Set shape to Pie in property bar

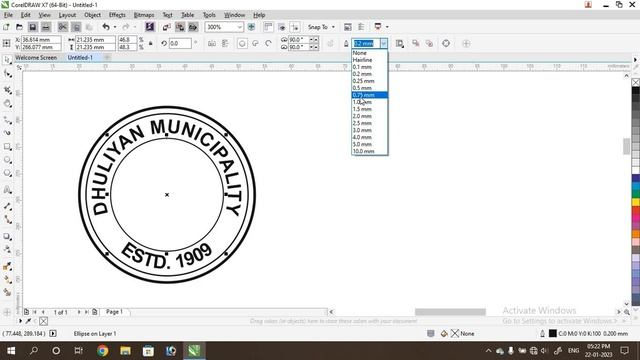(x=256, y=43)
